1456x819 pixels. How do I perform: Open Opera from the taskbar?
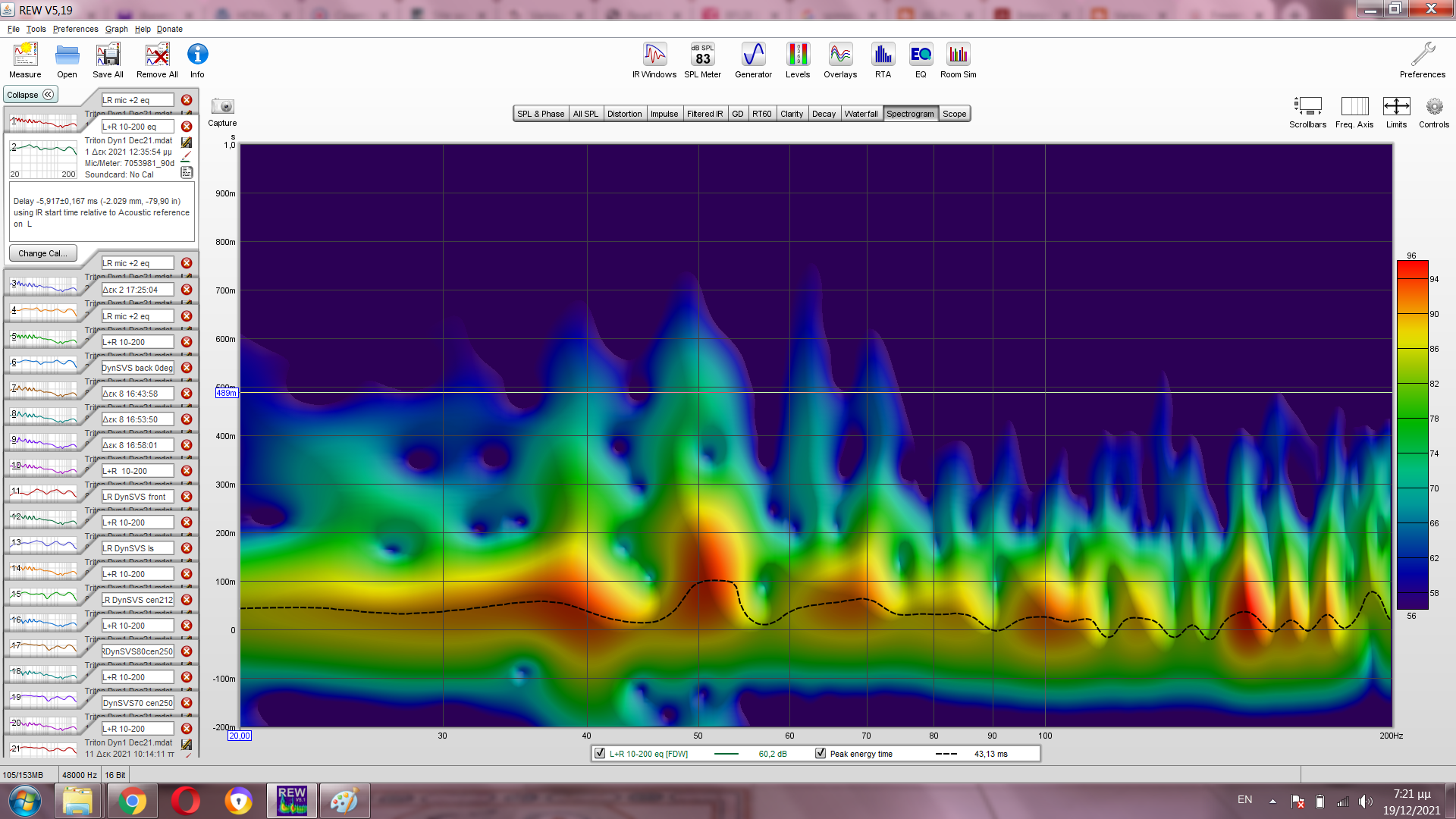point(185,801)
